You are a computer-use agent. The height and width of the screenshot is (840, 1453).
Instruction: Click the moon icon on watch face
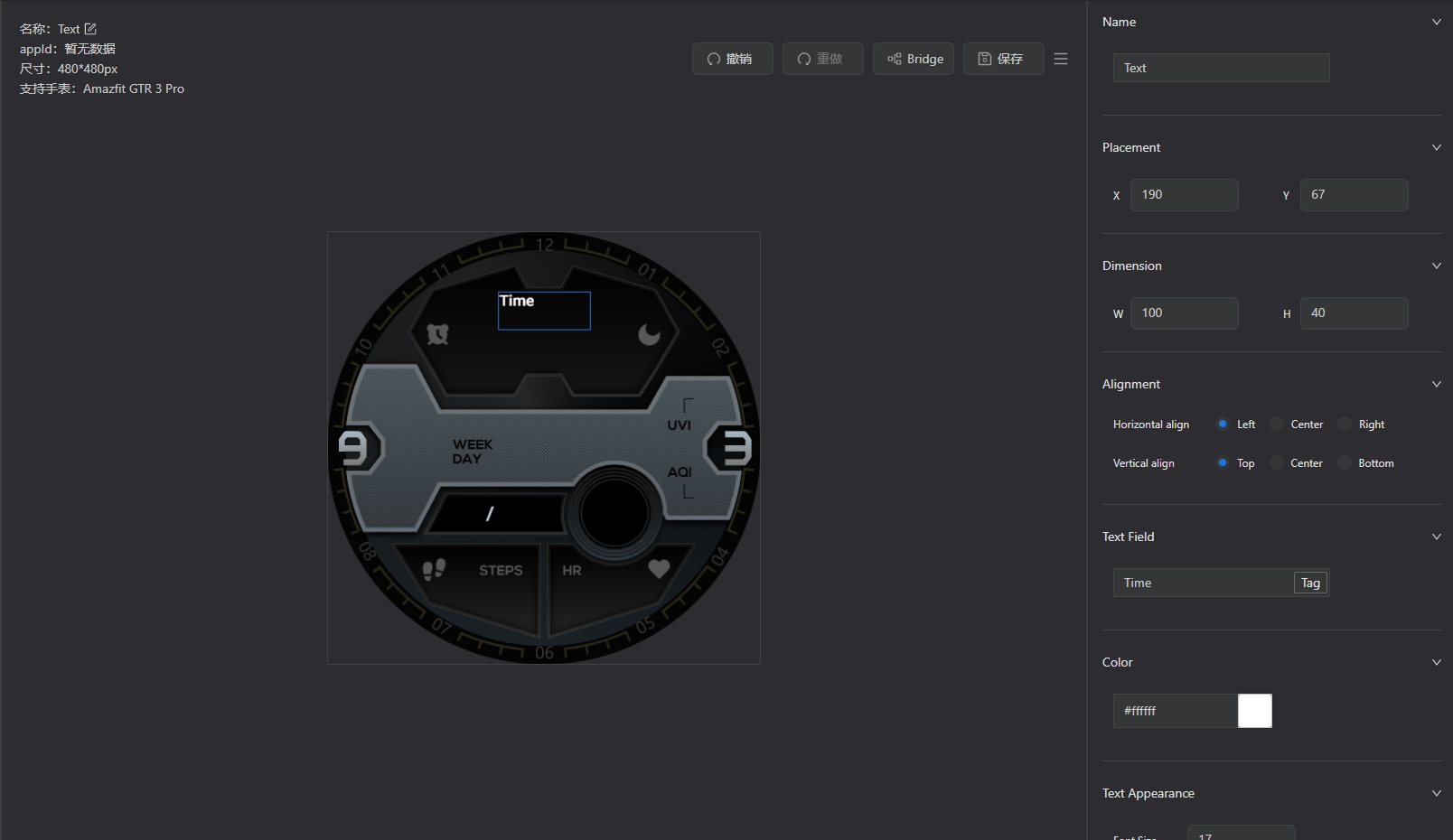click(x=649, y=335)
